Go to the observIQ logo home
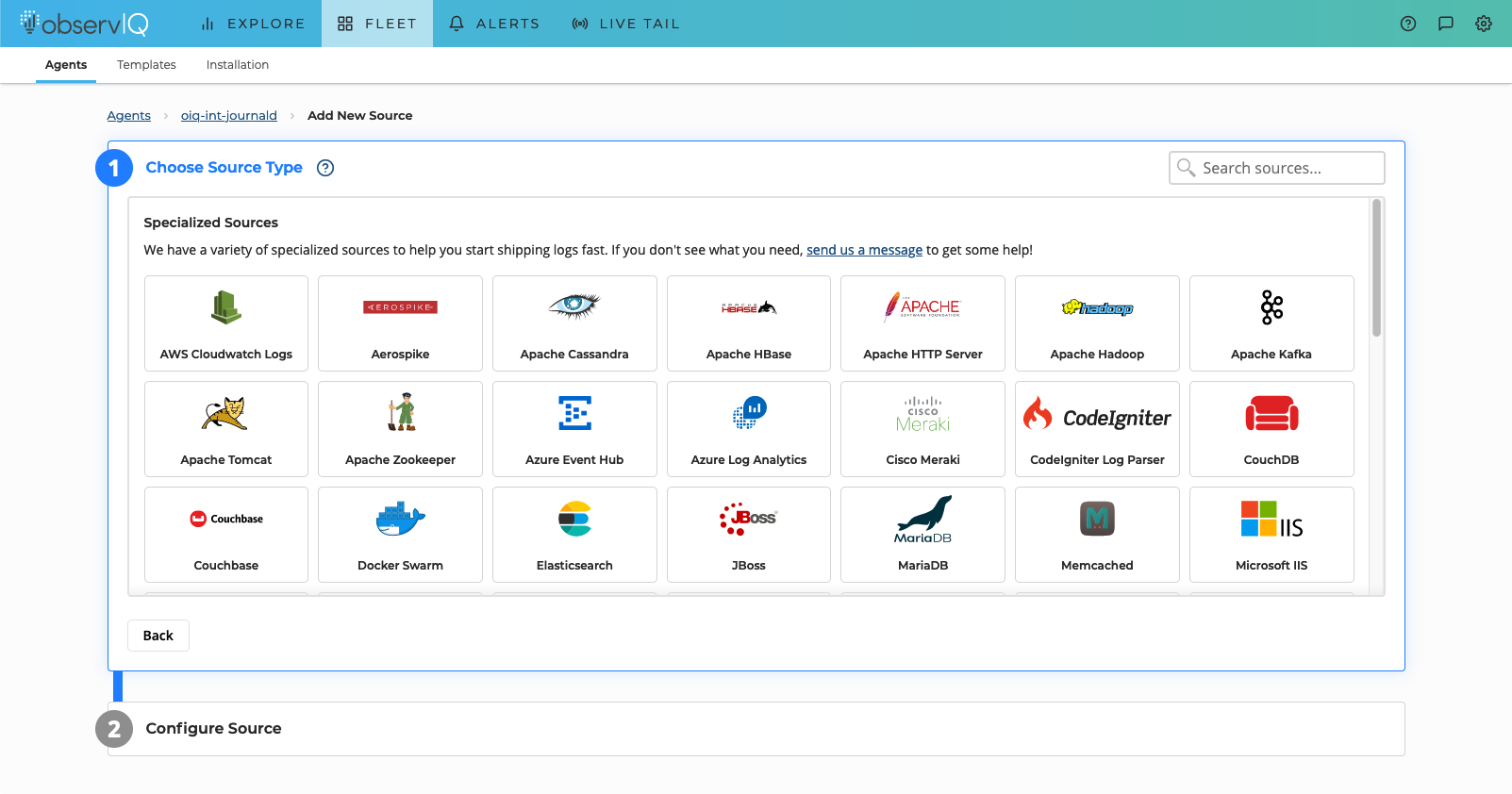The height and width of the screenshot is (794, 1512). coord(84,24)
